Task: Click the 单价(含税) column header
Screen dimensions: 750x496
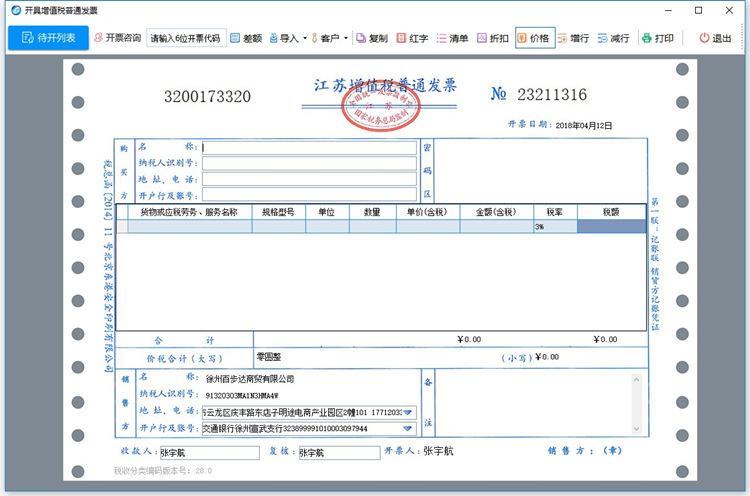Action: click(428, 212)
